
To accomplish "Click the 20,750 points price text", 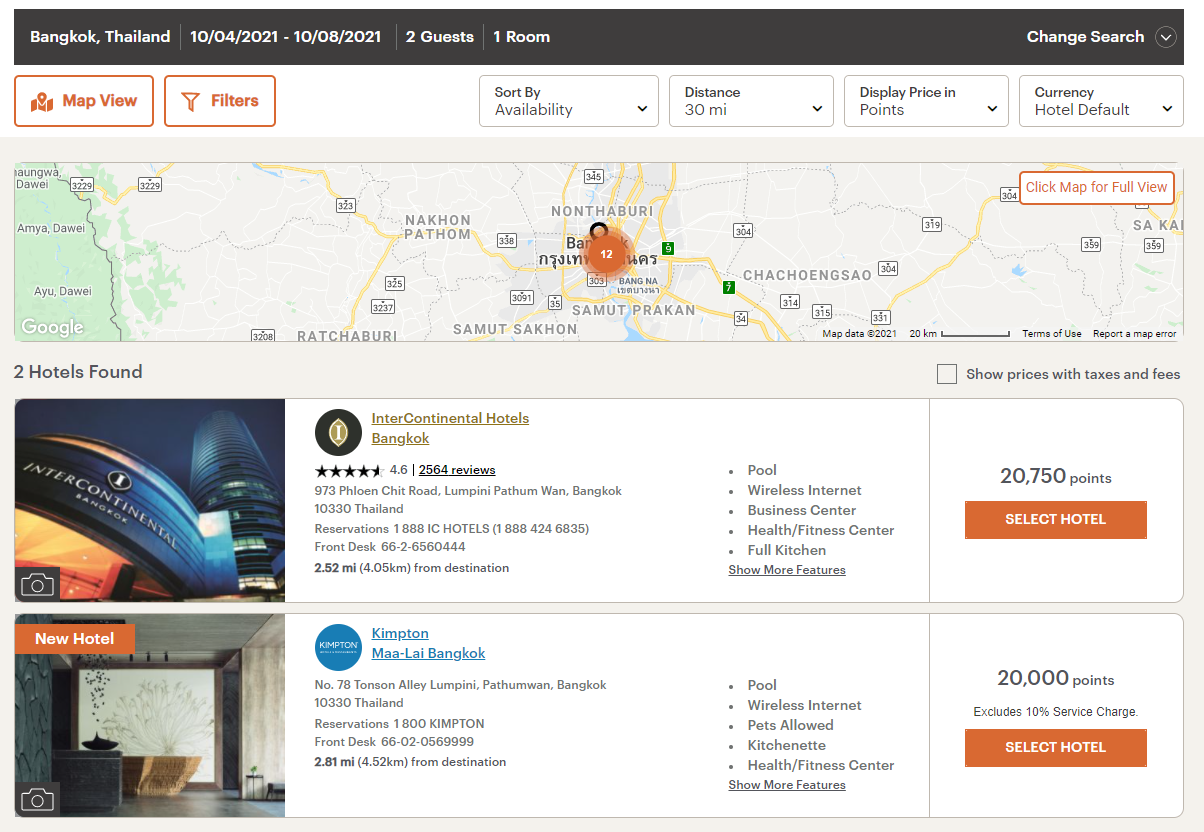I will [1056, 477].
